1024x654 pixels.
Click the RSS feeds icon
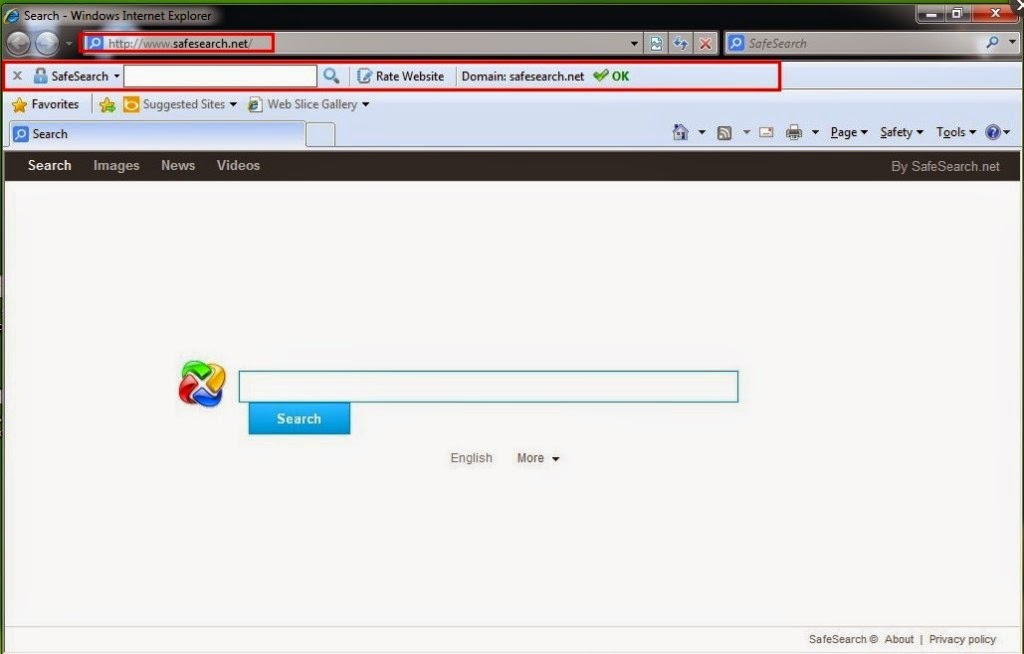click(724, 131)
